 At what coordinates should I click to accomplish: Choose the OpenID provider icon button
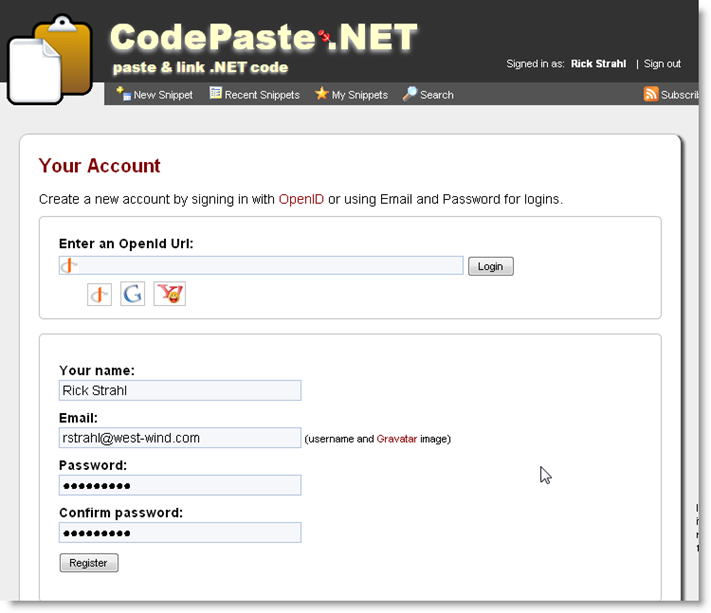99,294
